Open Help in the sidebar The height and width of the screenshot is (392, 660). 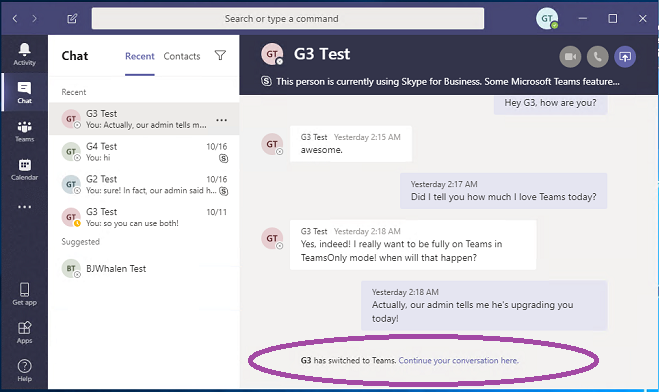click(x=24, y=370)
